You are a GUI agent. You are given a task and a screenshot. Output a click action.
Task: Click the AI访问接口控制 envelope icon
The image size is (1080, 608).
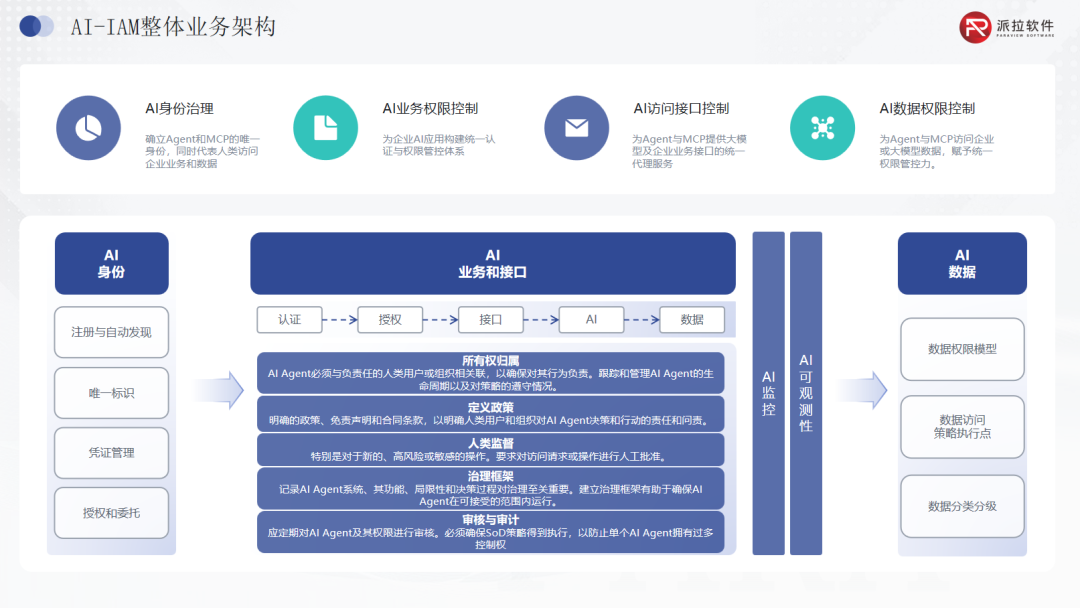tap(576, 128)
